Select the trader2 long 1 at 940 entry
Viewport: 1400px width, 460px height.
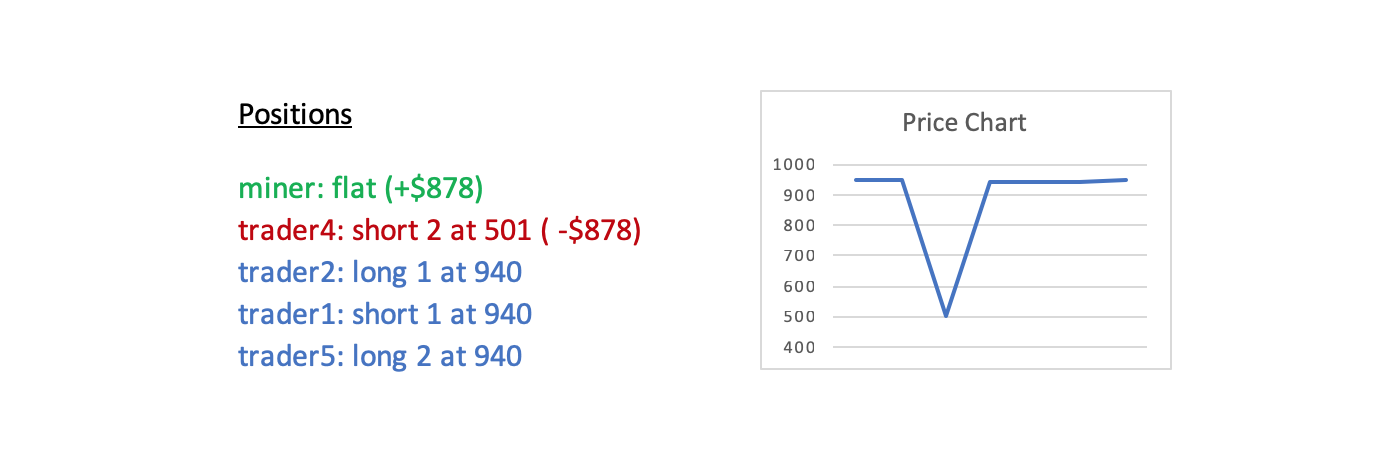(x=380, y=272)
